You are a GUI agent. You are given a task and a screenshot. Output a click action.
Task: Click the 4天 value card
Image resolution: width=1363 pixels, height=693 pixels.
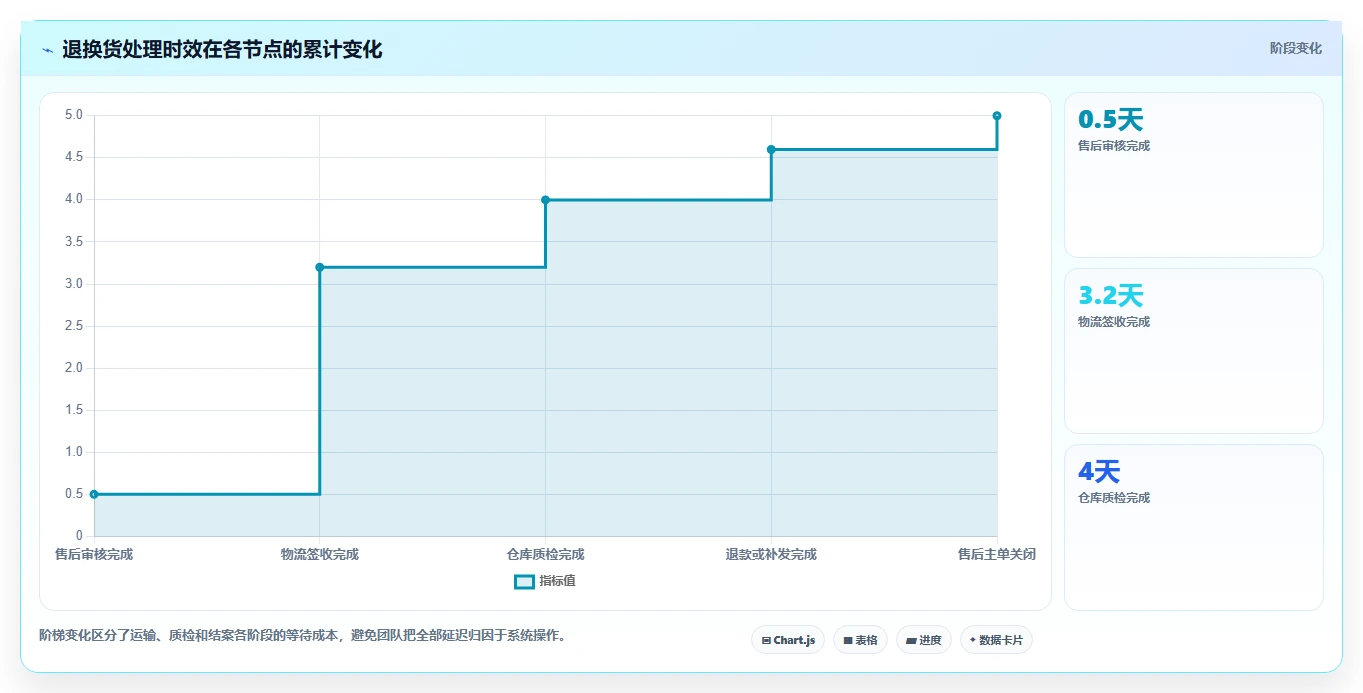click(1194, 527)
